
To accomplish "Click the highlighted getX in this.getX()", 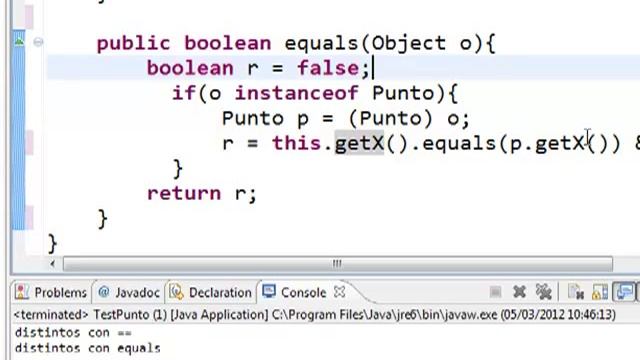I will click(359, 143).
